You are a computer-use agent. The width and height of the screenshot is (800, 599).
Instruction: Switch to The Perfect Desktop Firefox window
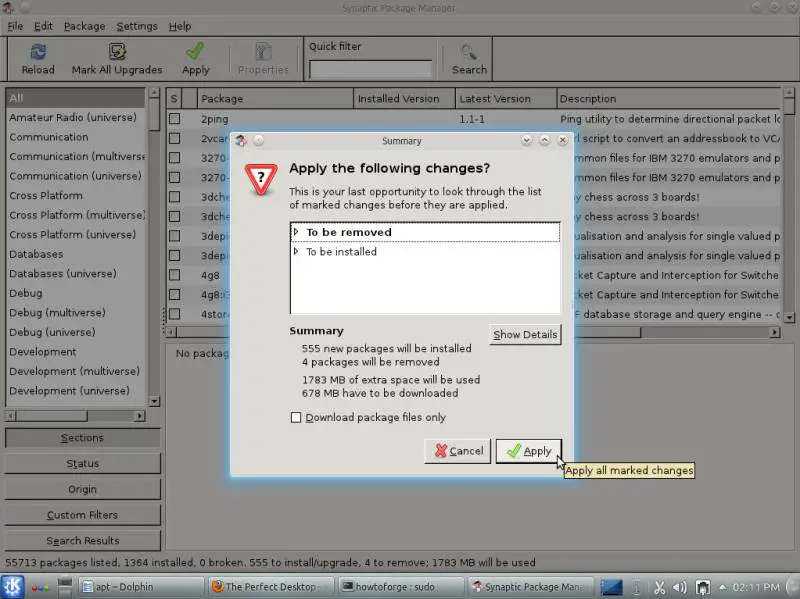click(x=271, y=587)
